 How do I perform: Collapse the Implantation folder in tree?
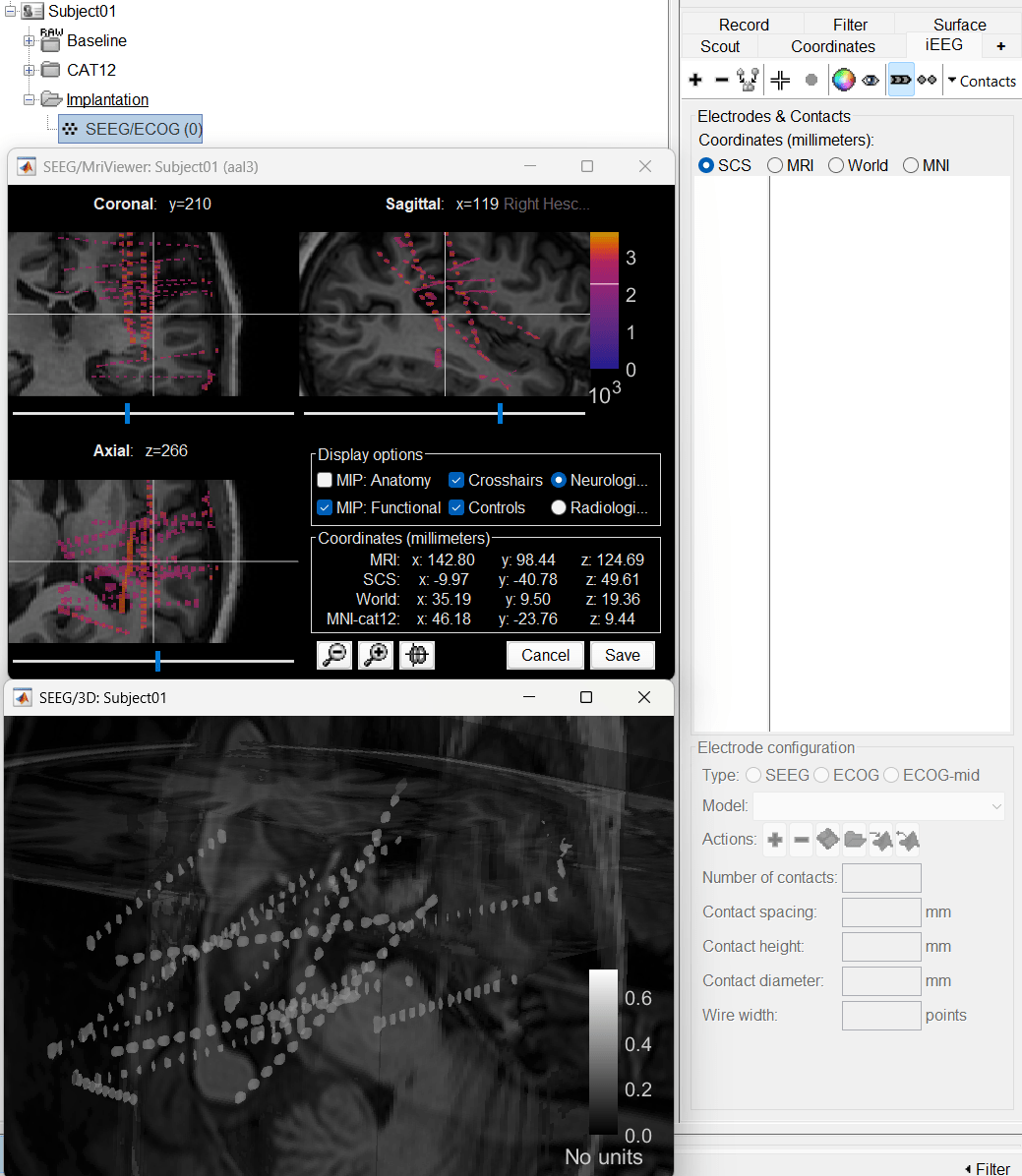point(30,99)
